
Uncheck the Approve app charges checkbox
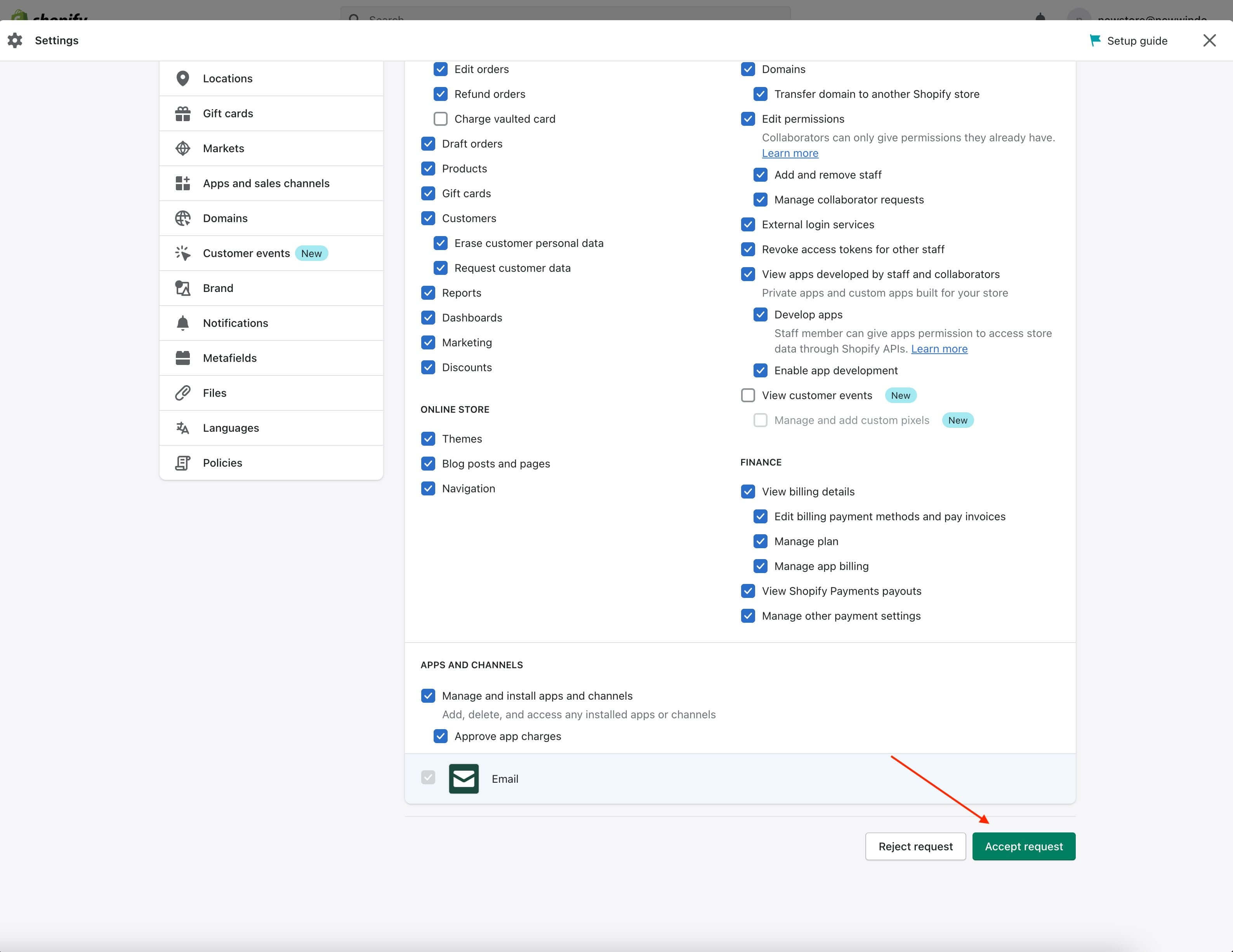pyautogui.click(x=440, y=736)
